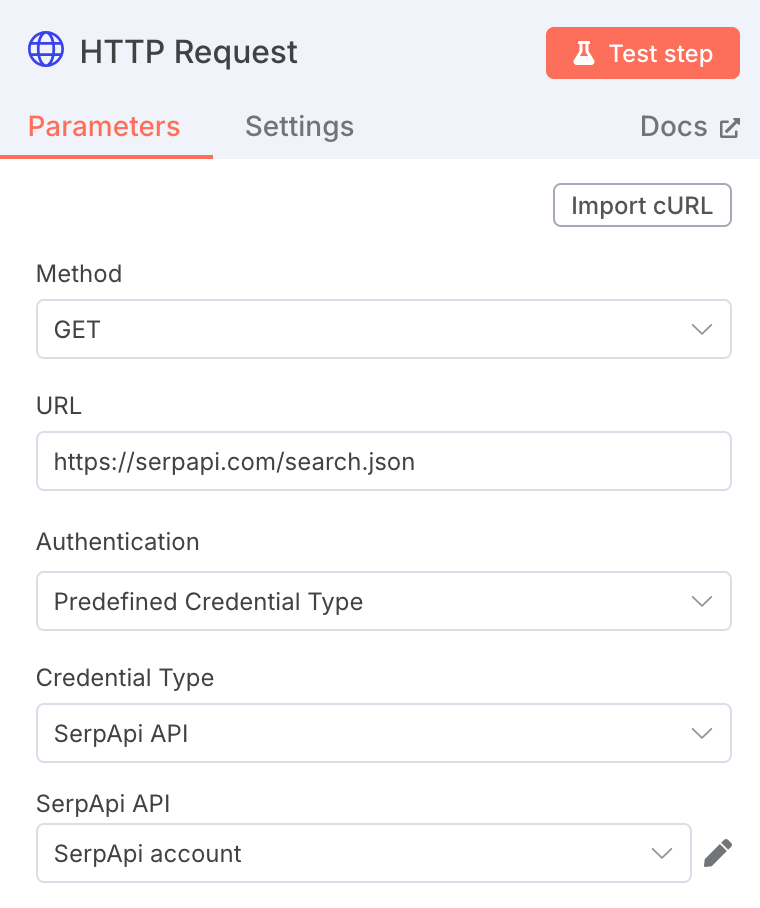Click the chevron arrow in Method field
Image resolution: width=760 pixels, height=908 pixels.
point(701,329)
